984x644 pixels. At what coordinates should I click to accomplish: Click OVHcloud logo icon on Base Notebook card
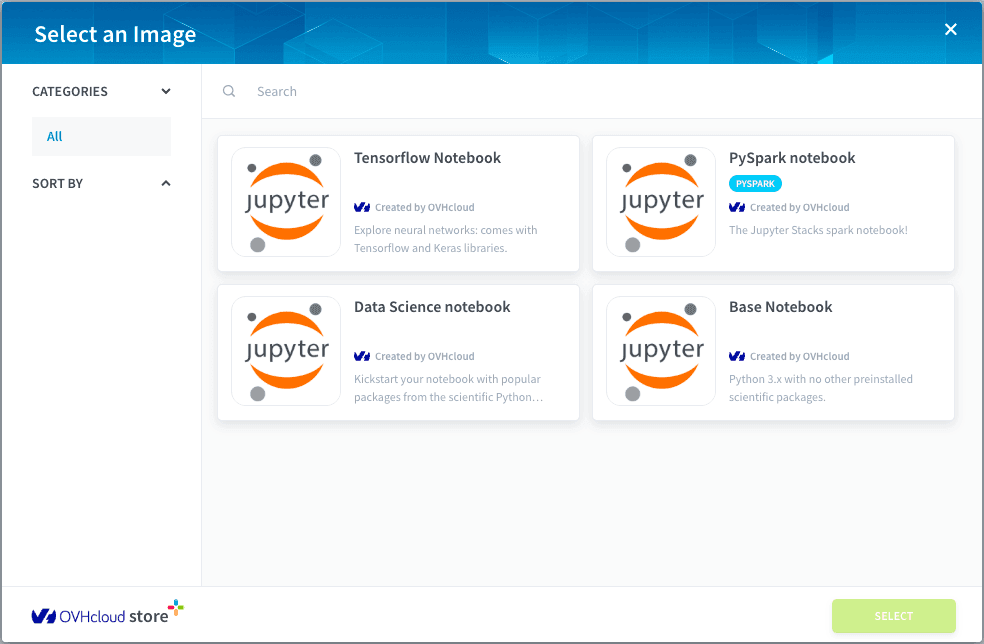point(737,356)
